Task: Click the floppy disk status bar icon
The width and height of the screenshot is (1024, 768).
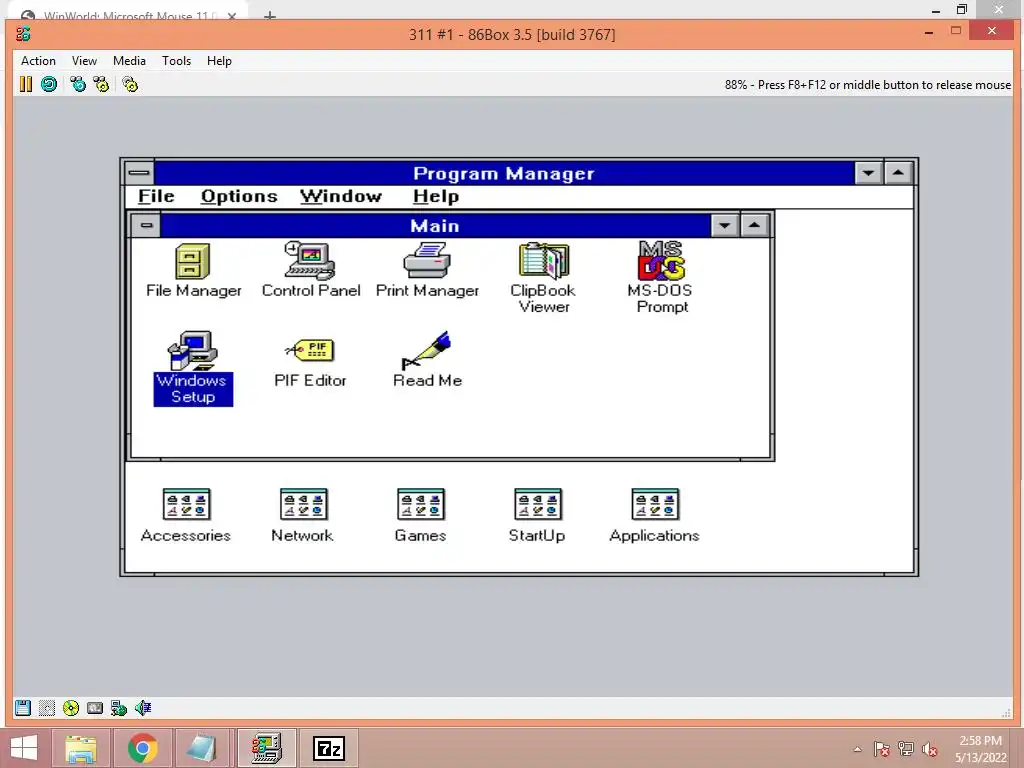Action: coord(23,708)
